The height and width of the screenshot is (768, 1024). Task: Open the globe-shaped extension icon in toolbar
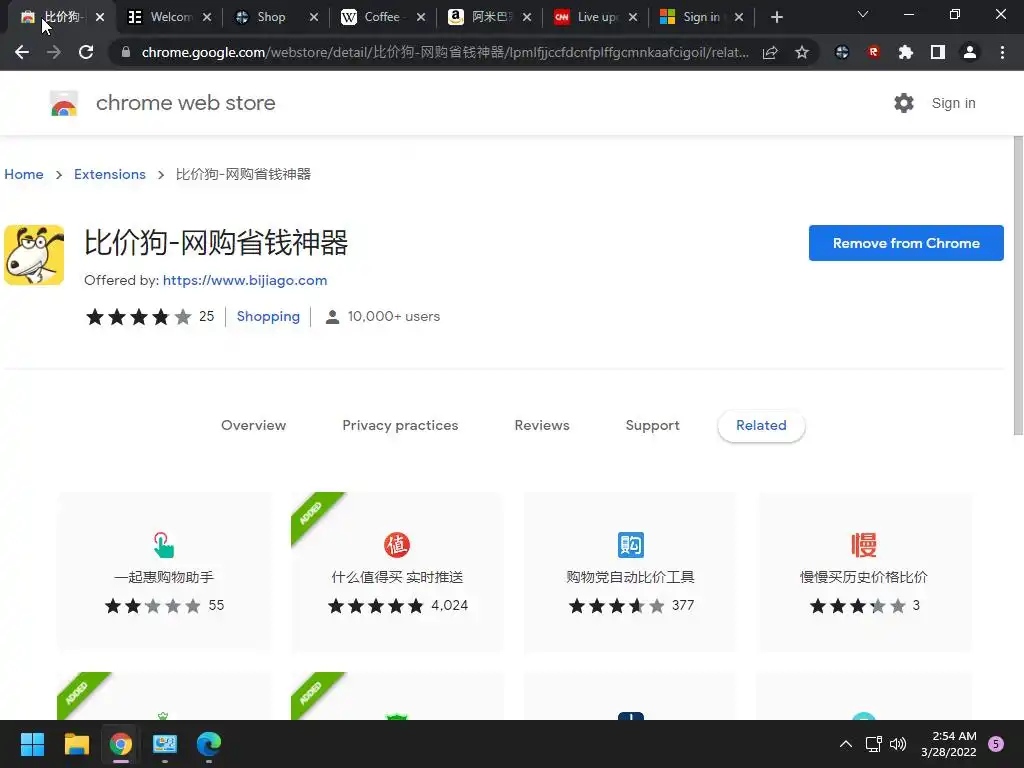[842, 52]
